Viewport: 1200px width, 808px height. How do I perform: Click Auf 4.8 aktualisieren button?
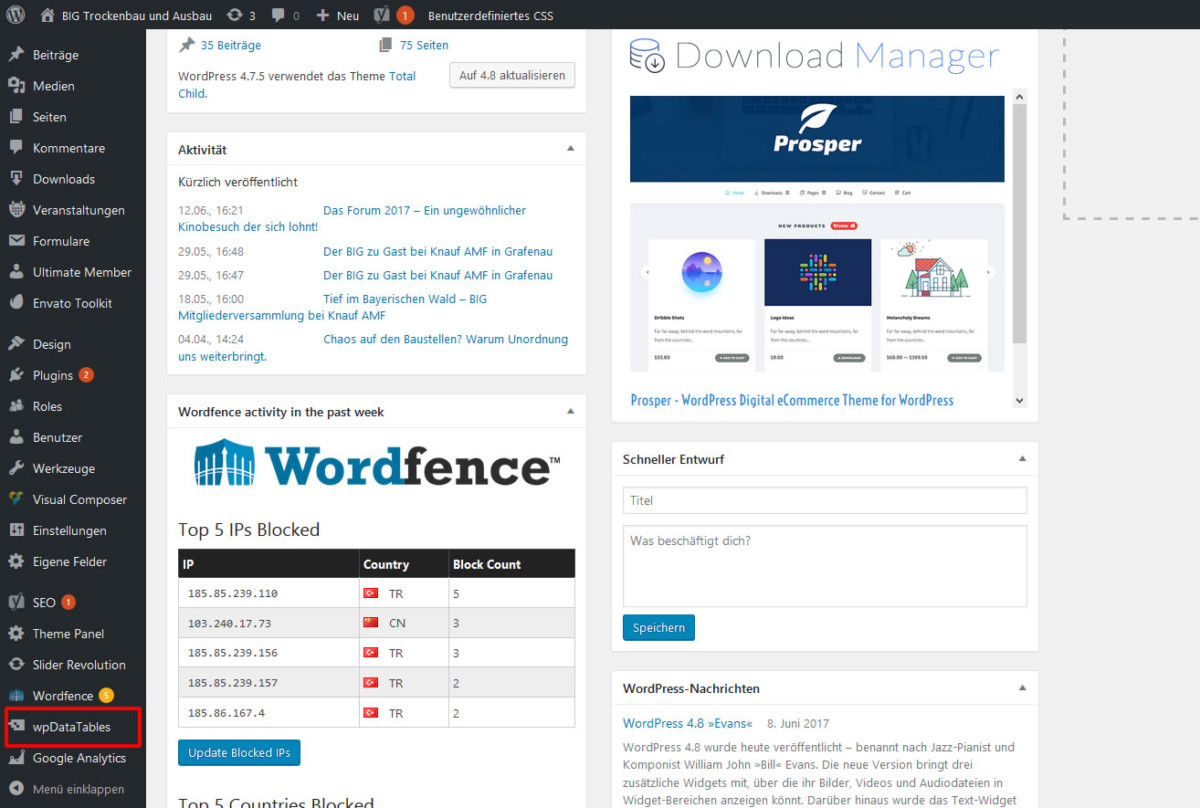tap(512, 75)
